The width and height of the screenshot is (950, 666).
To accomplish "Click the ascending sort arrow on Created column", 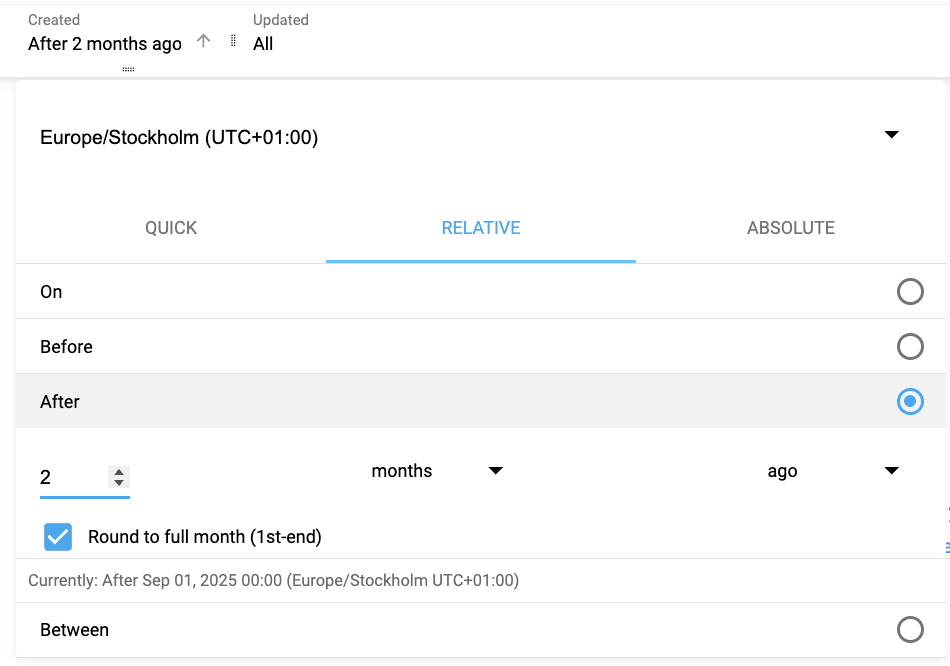I will (x=203, y=41).
